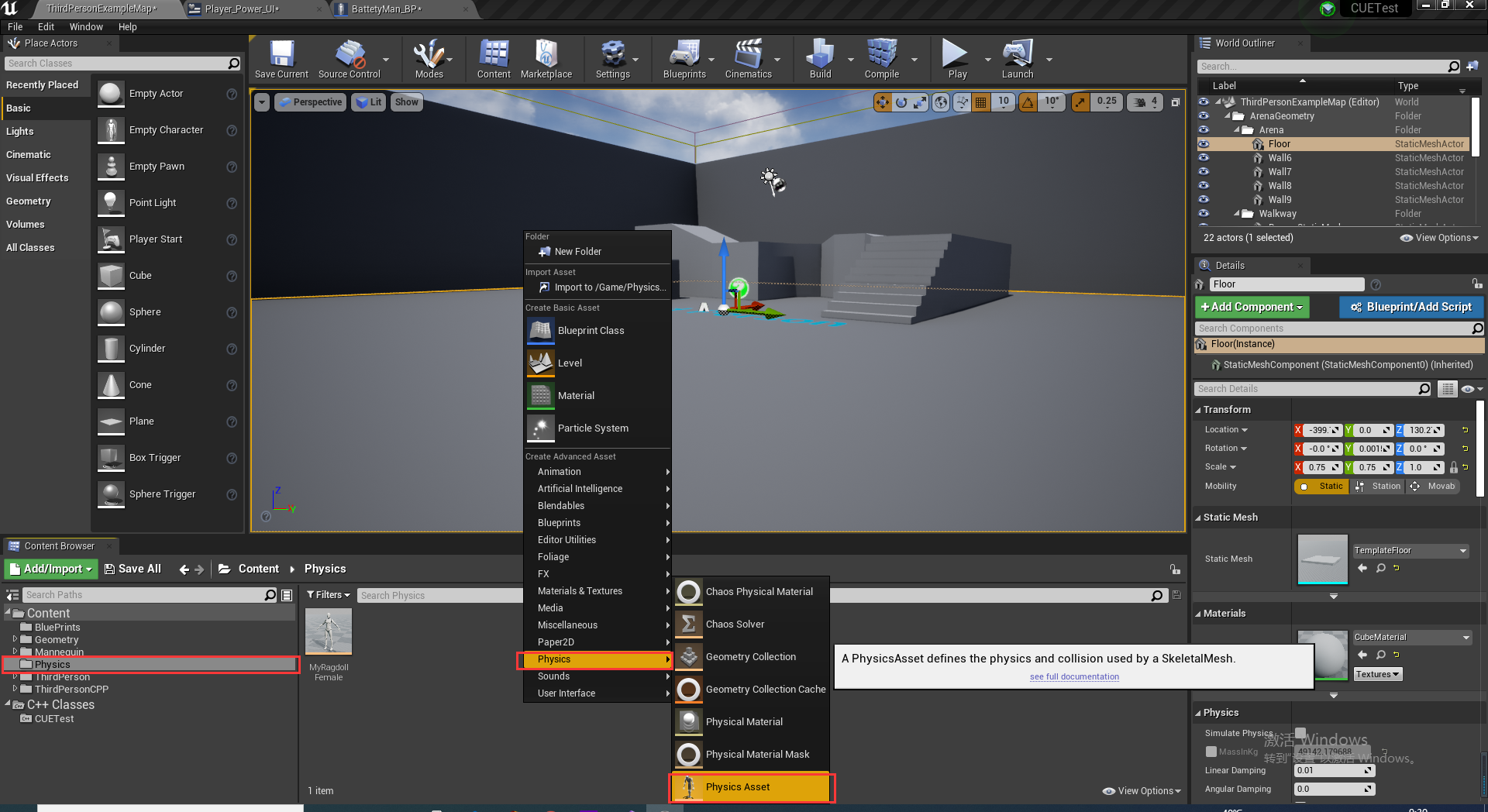Viewport: 1488px width, 812px height.
Task: Toggle rotation snapping in viewport
Action: (1028, 102)
